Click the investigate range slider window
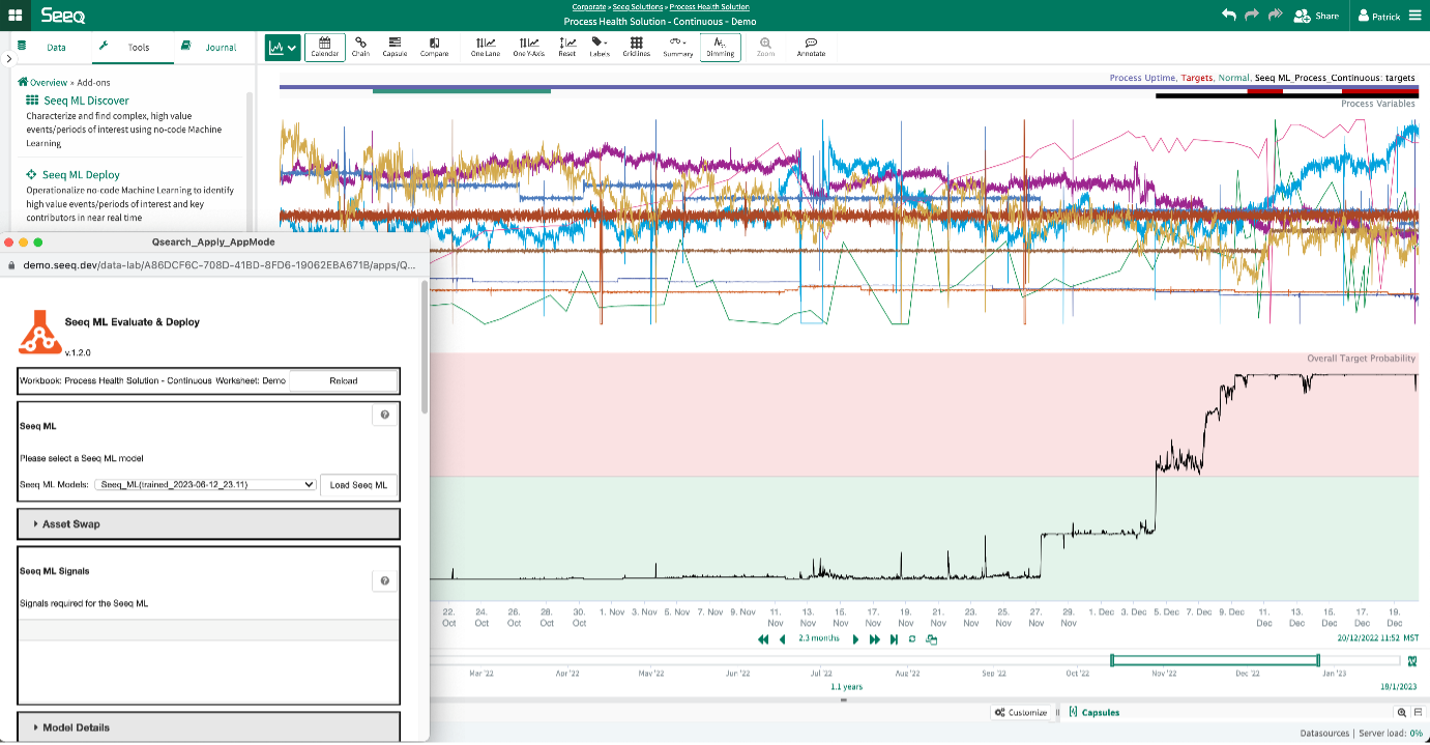Viewport: 1430px width, 745px height. [1215, 660]
